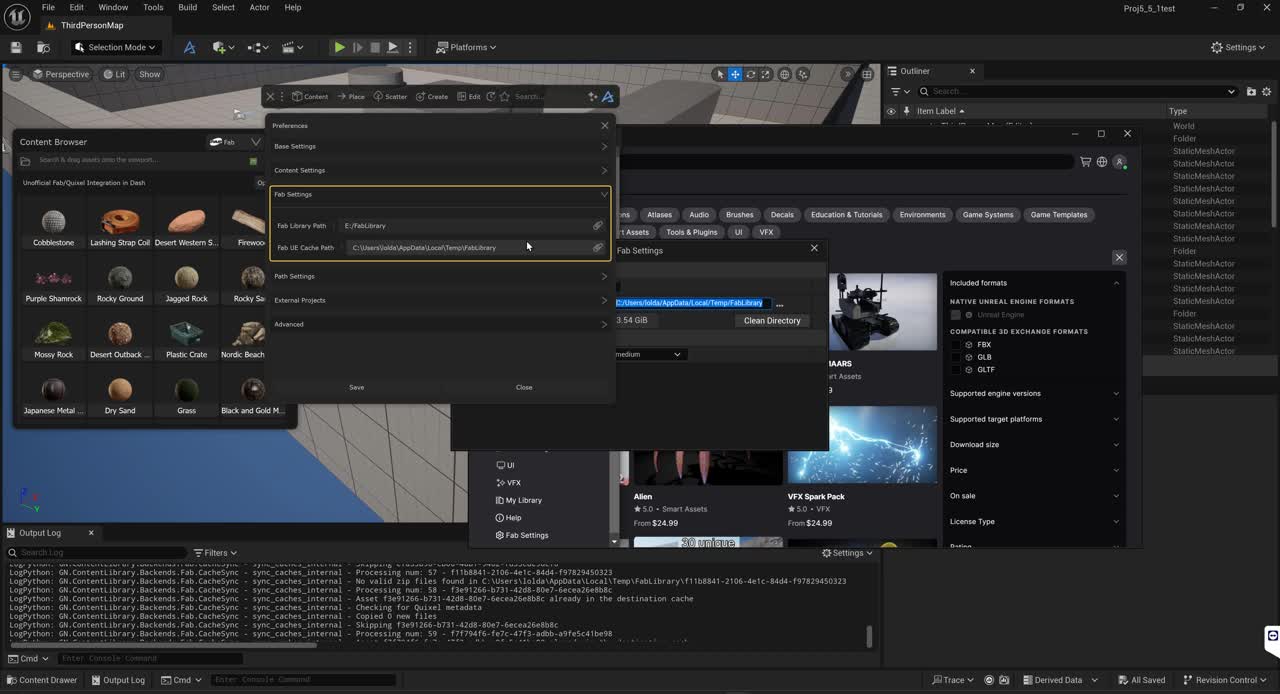Image resolution: width=1280 pixels, height=694 pixels.
Task: Open the Actor menu
Action: click(x=259, y=7)
